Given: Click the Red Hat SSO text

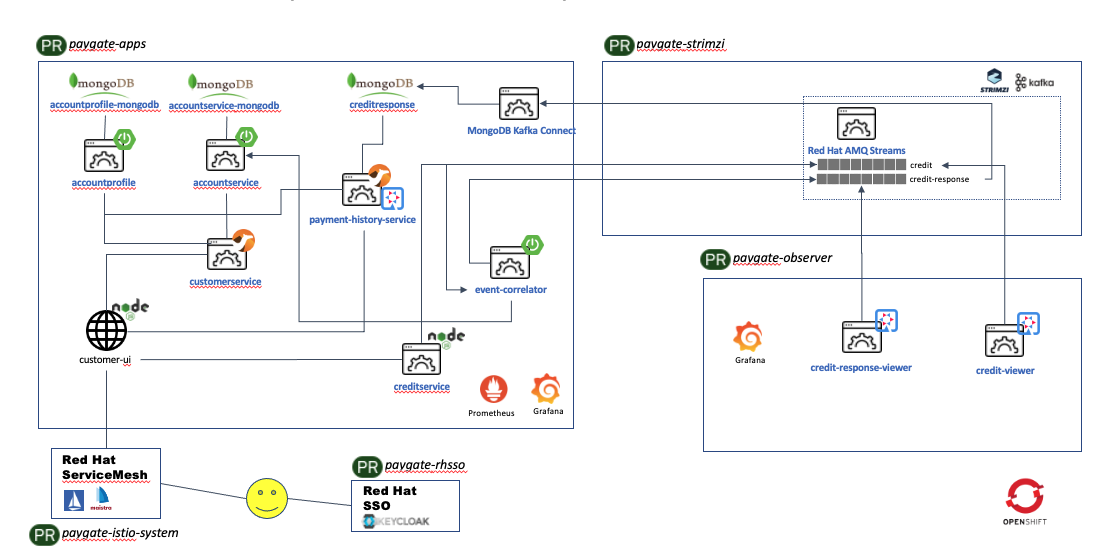Looking at the screenshot, I should pyautogui.click(x=389, y=498).
